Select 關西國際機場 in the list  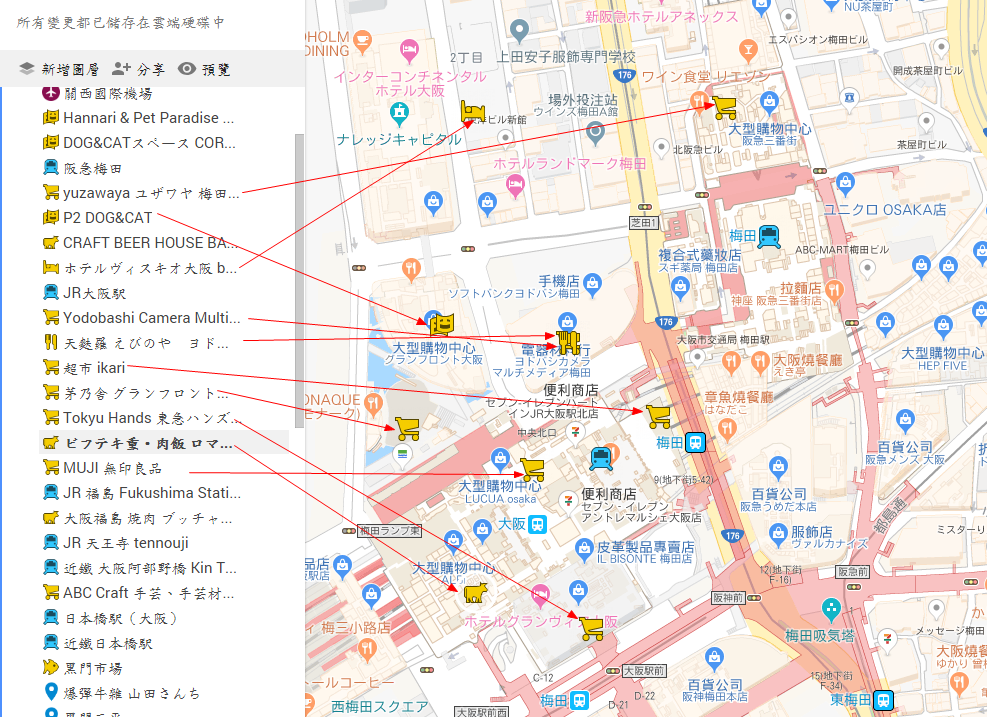[98, 93]
